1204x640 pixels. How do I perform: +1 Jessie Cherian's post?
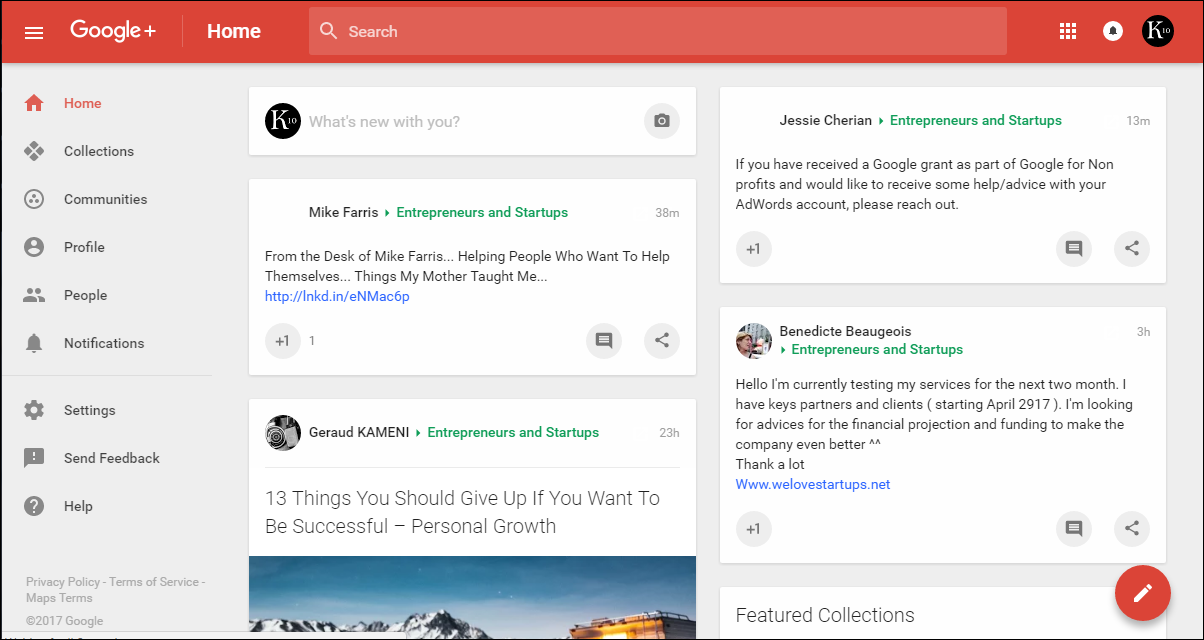[x=754, y=248]
